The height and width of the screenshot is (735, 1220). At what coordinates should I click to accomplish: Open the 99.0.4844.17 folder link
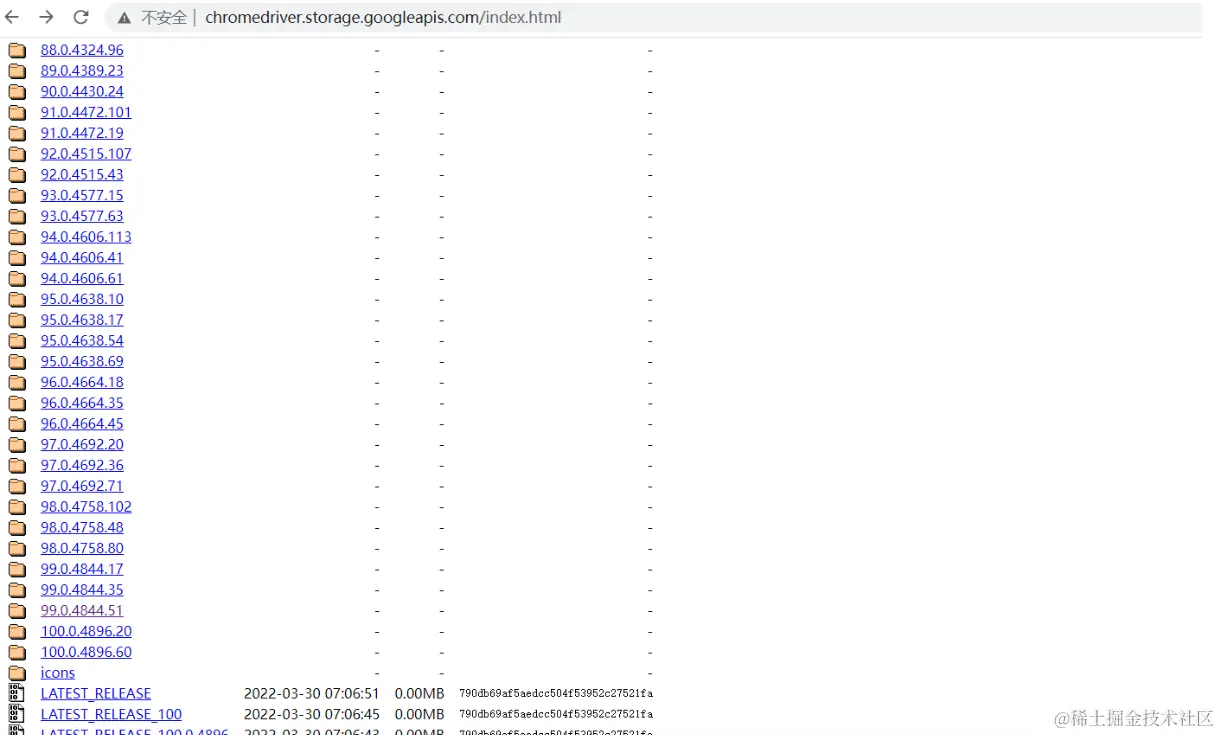click(x=82, y=569)
